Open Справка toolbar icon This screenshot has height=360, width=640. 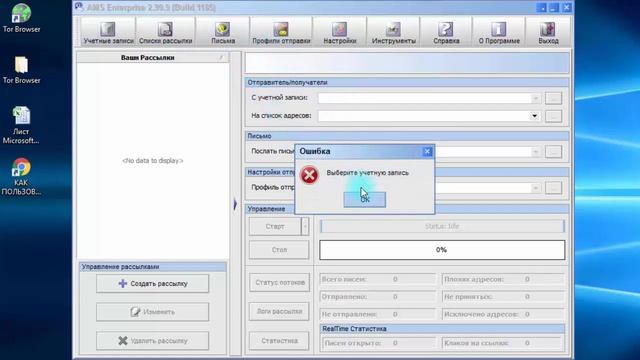click(446, 32)
